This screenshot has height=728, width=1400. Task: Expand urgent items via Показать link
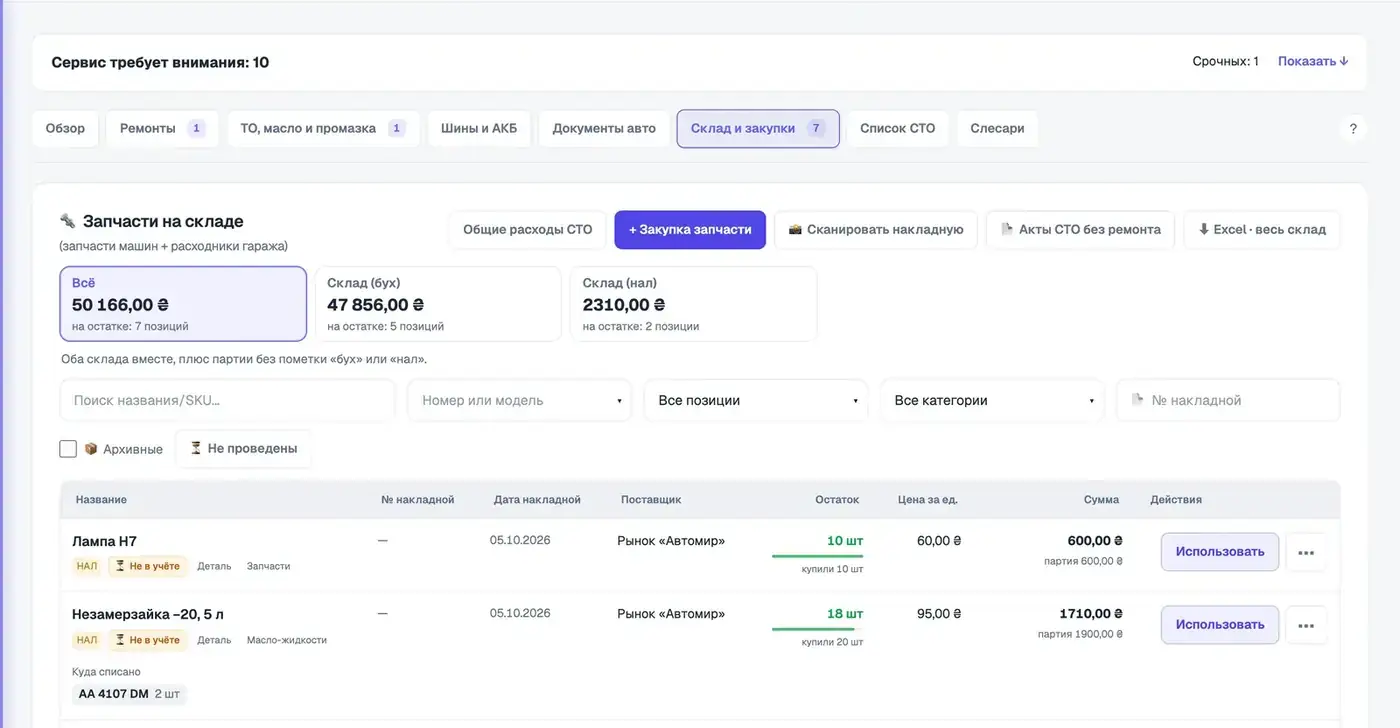point(1313,61)
